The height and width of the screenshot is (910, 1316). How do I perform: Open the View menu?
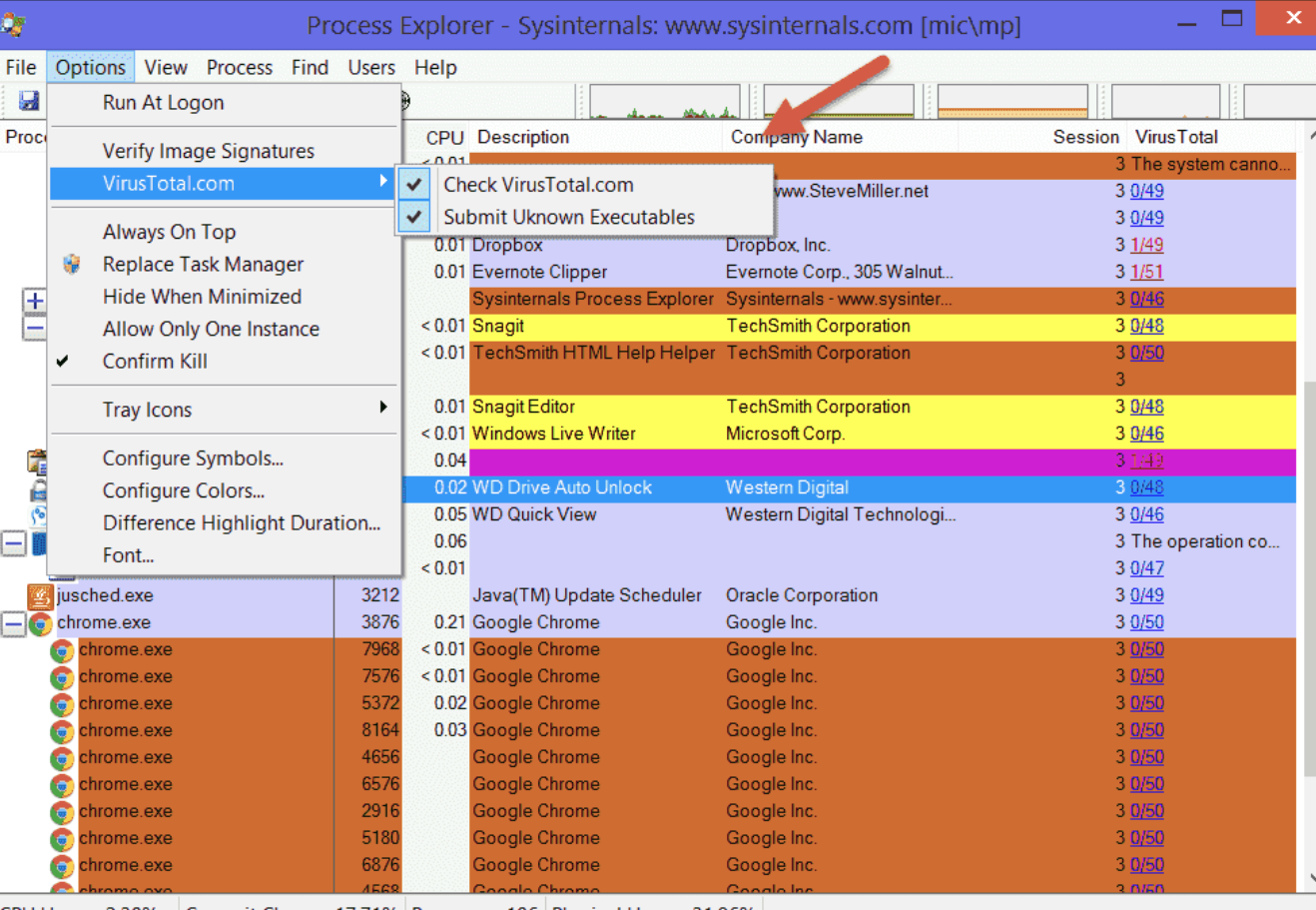166,67
